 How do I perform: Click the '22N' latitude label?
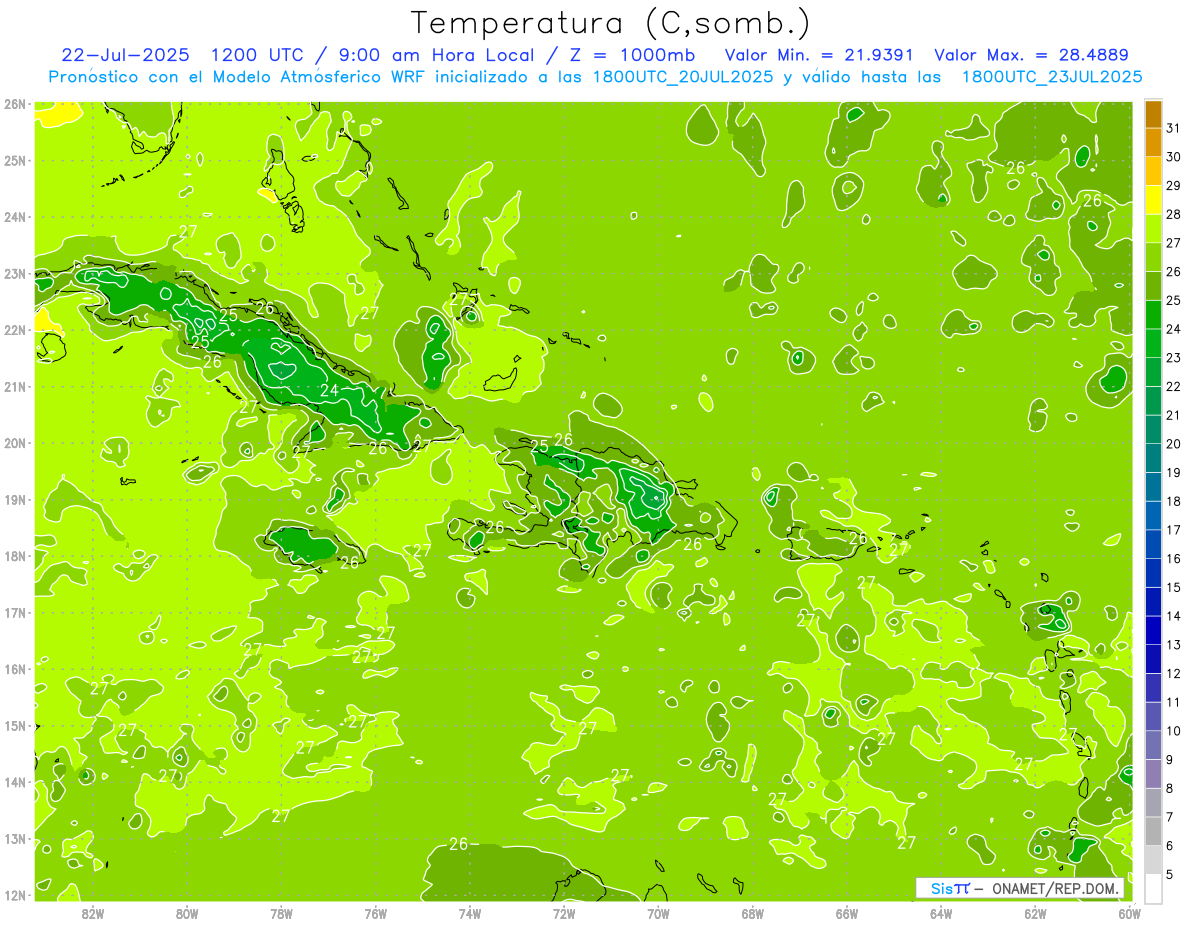[14, 330]
